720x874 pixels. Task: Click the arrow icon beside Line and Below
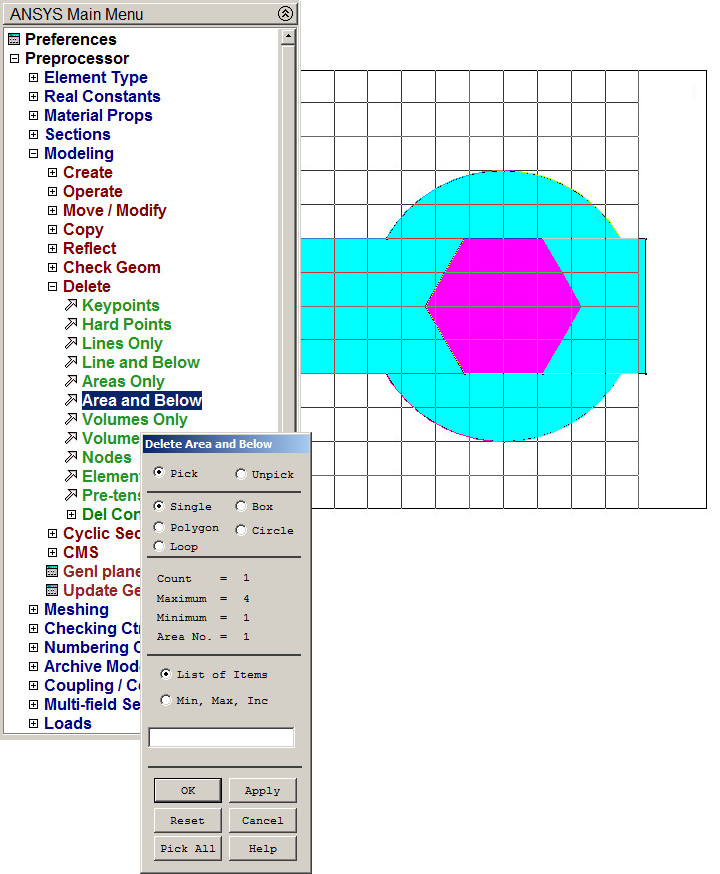(x=71, y=362)
